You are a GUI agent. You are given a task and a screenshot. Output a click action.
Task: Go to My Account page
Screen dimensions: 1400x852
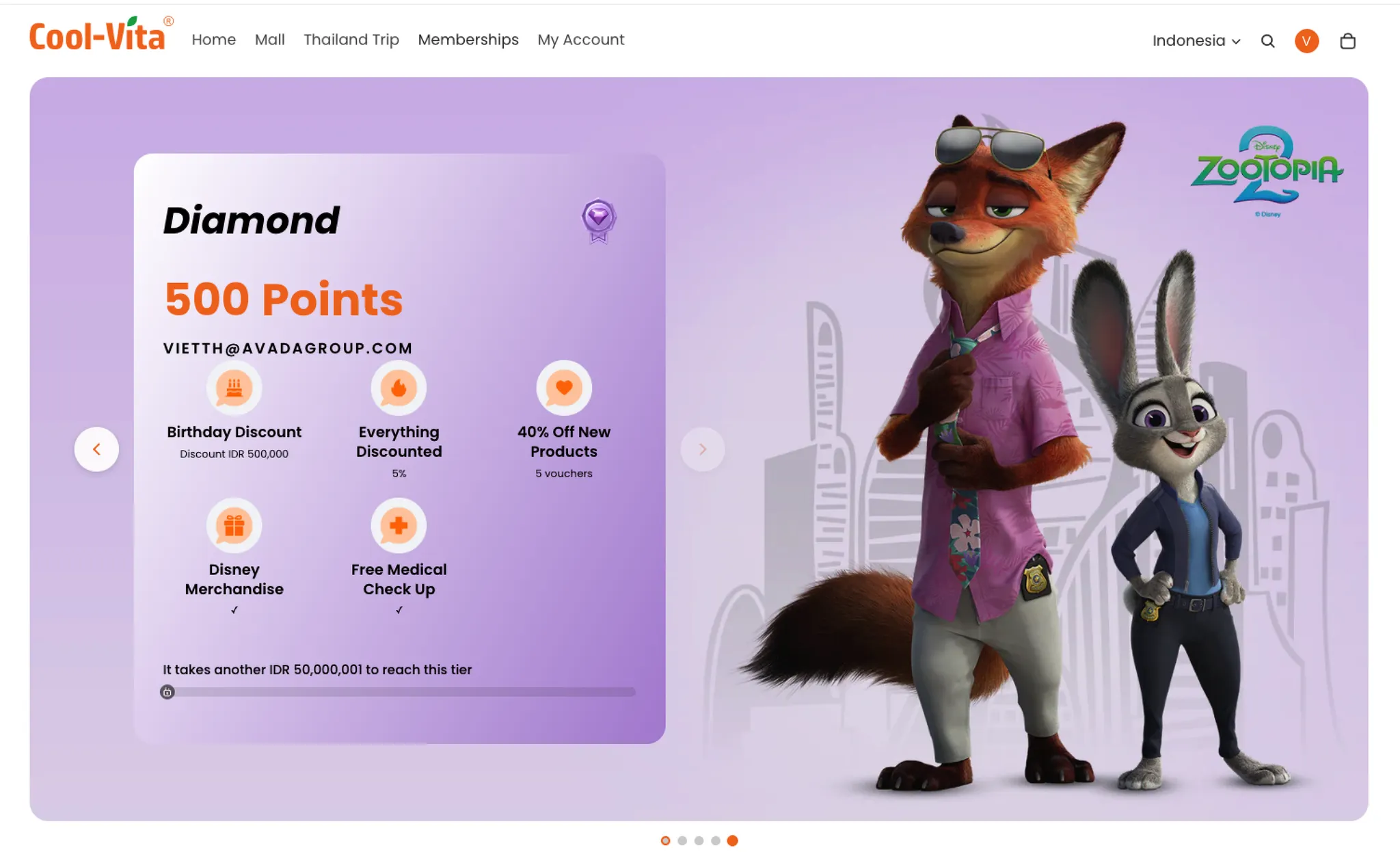580,40
